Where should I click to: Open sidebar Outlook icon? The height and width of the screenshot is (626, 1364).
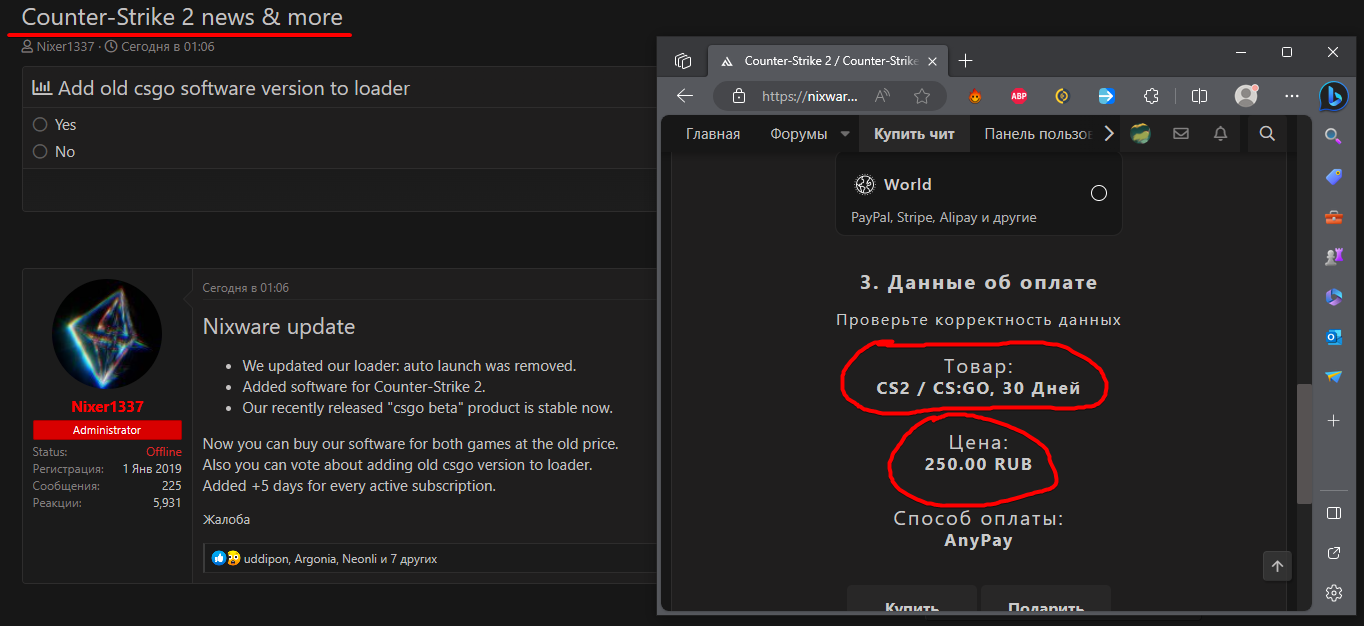(x=1333, y=337)
